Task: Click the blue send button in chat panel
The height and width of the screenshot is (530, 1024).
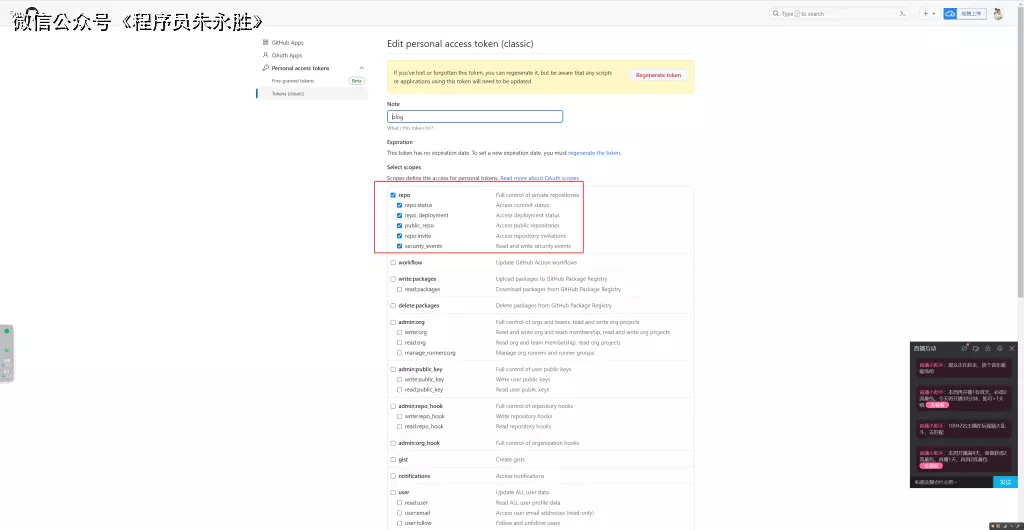Action: (x=1006, y=482)
